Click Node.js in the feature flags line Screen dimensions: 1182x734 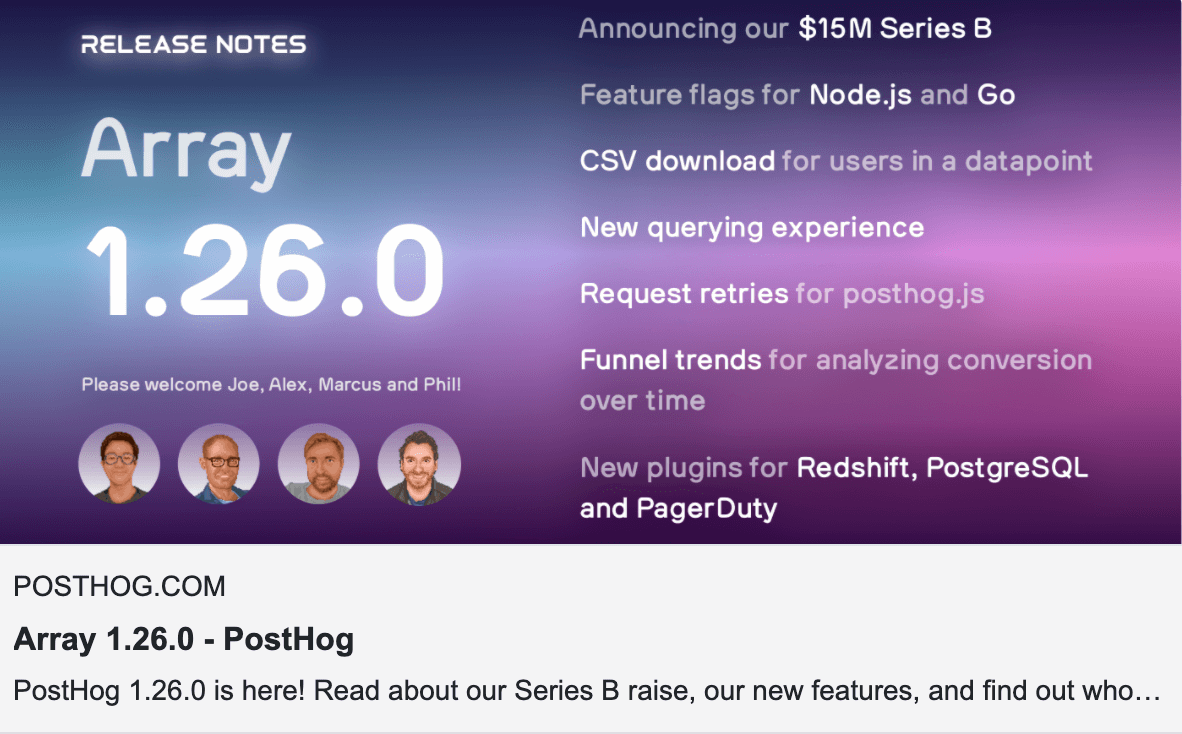(x=861, y=95)
